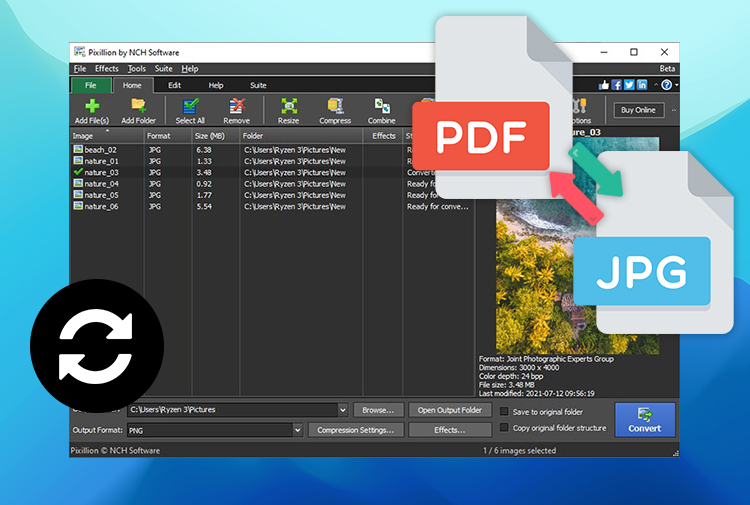Select the beach_02 file name

pos(101,150)
